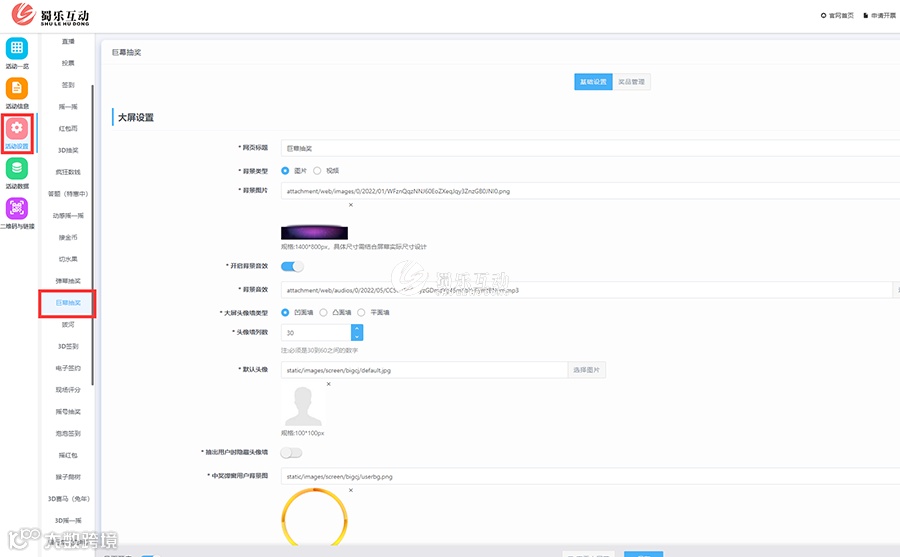Image resolution: width=900 pixels, height=557 pixels.
Task: Remove the default avatar image with its X
Action: pyautogui.click(x=328, y=384)
